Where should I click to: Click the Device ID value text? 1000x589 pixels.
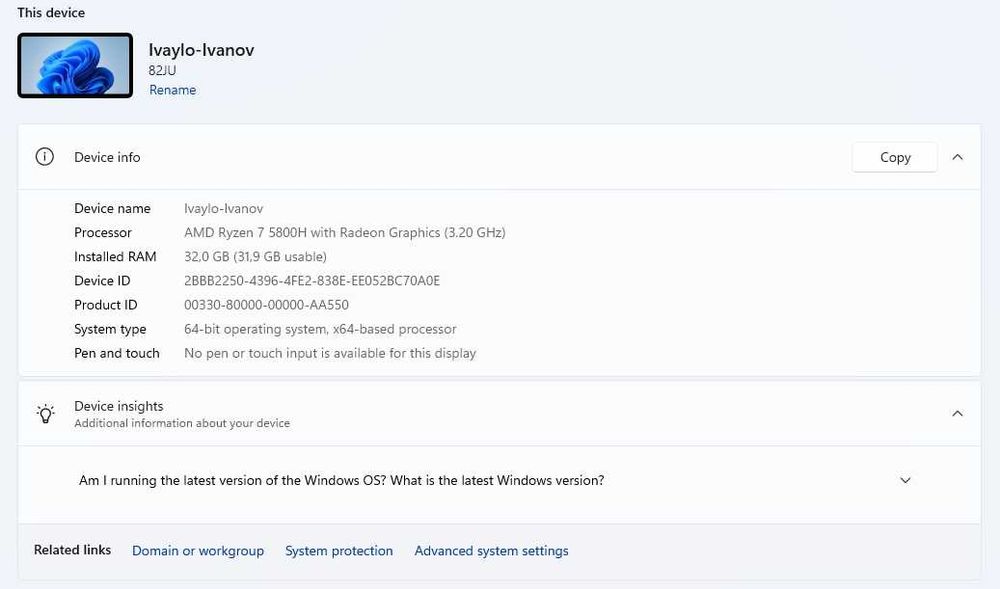point(312,281)
